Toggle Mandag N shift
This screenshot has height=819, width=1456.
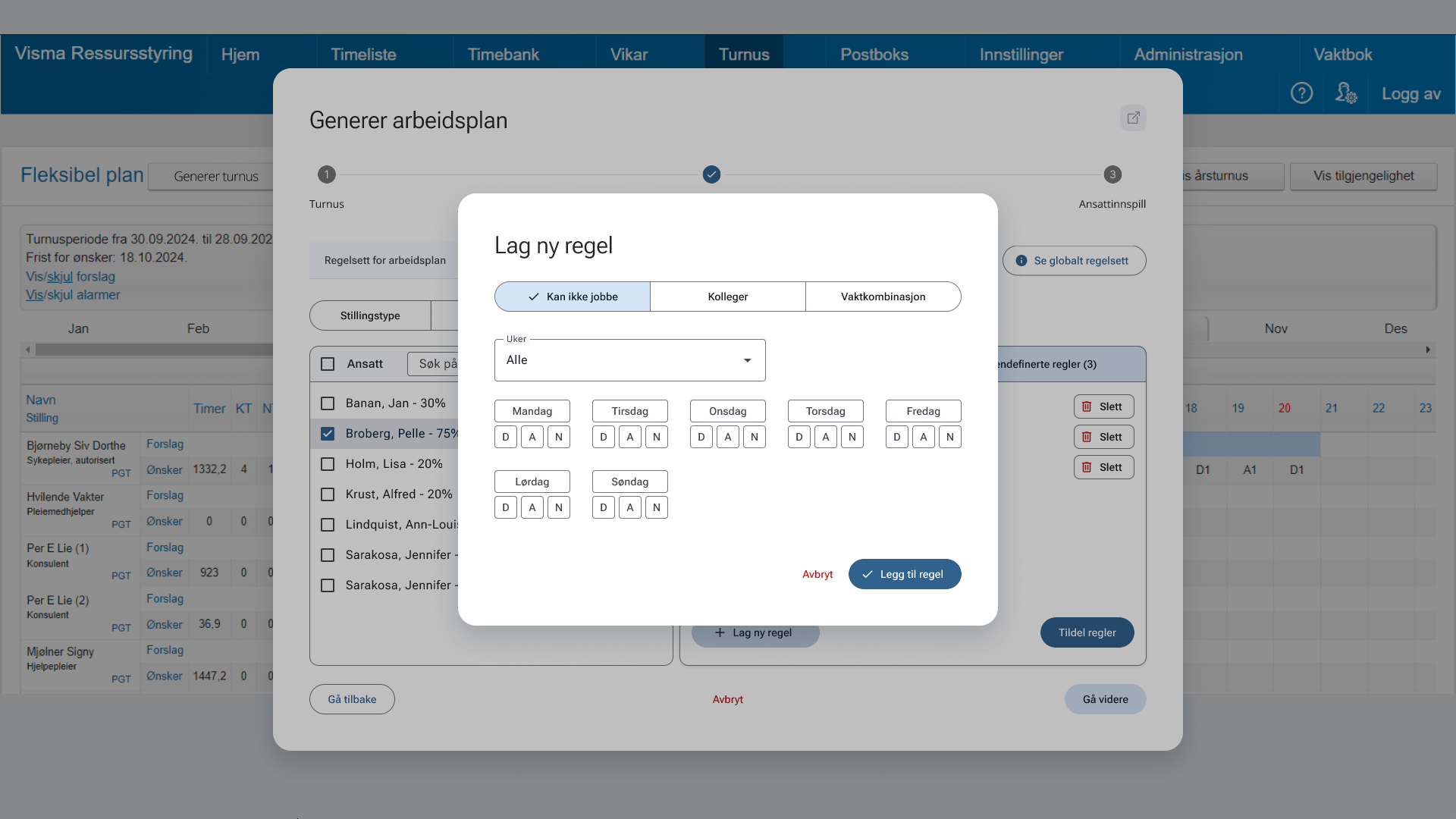[x=559, y=437]
